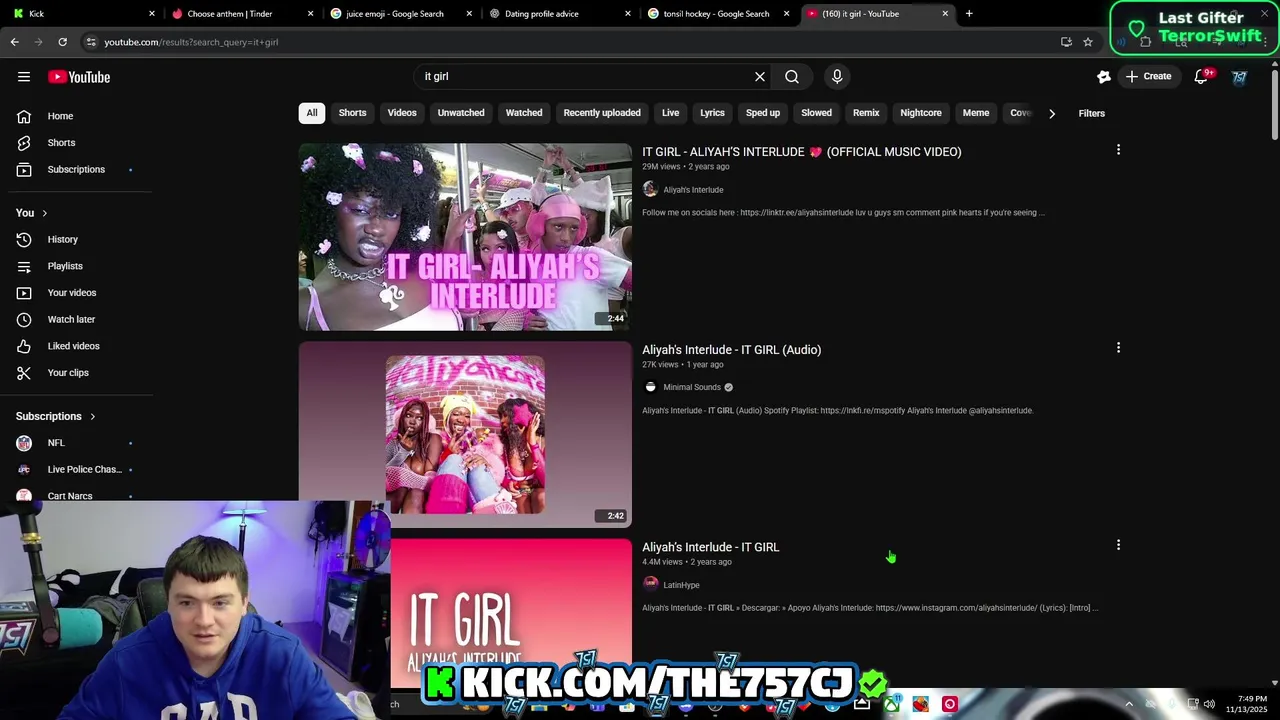
Task: Open the notifications bell
Action: click(x=1202, y=76)
